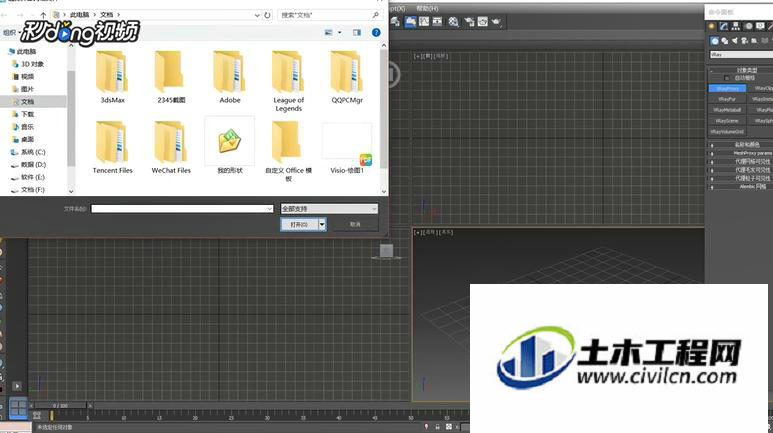
Task: Open the material editor toolbar icon
Action: tap(453, 21)
